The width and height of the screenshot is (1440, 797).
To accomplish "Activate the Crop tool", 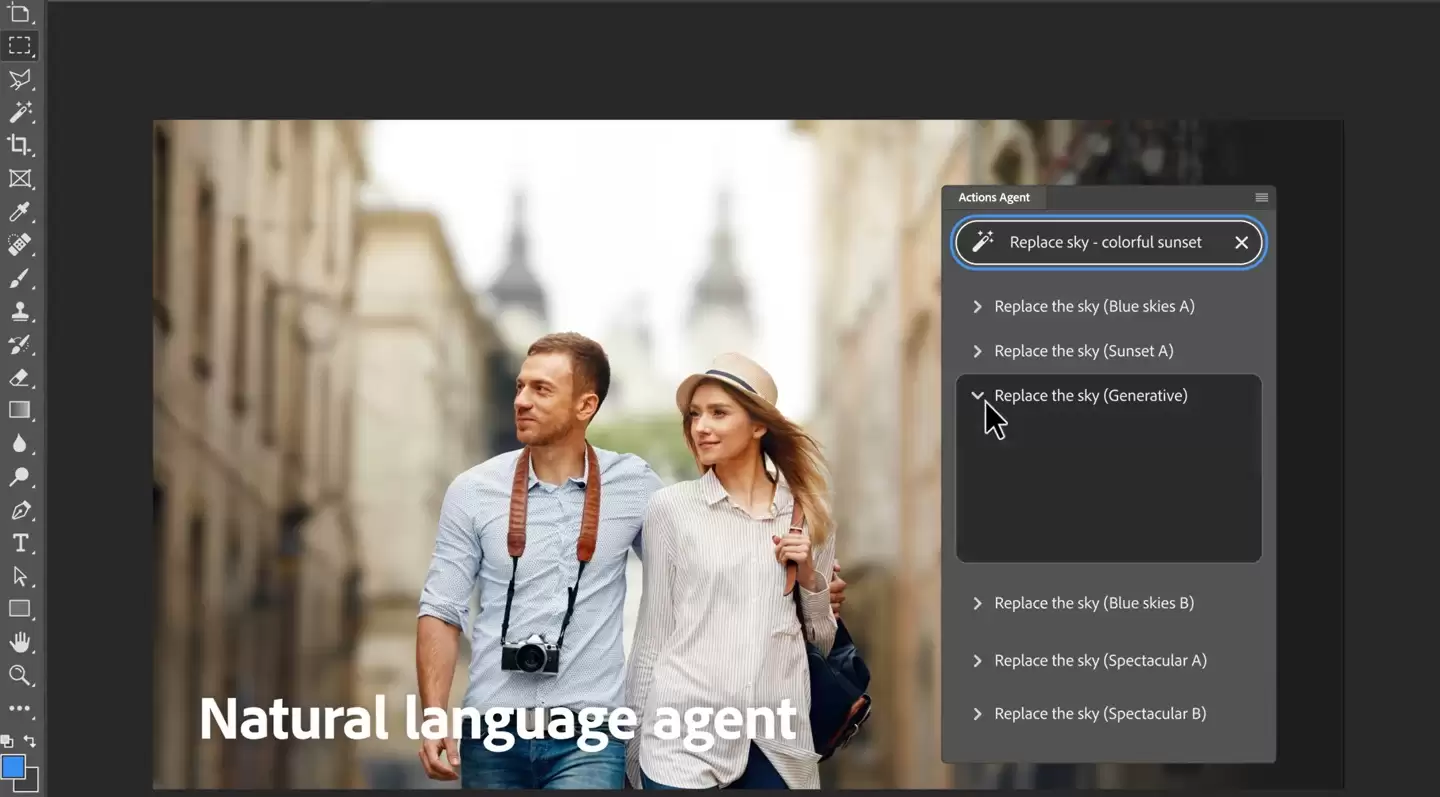I will pos(20,145).
